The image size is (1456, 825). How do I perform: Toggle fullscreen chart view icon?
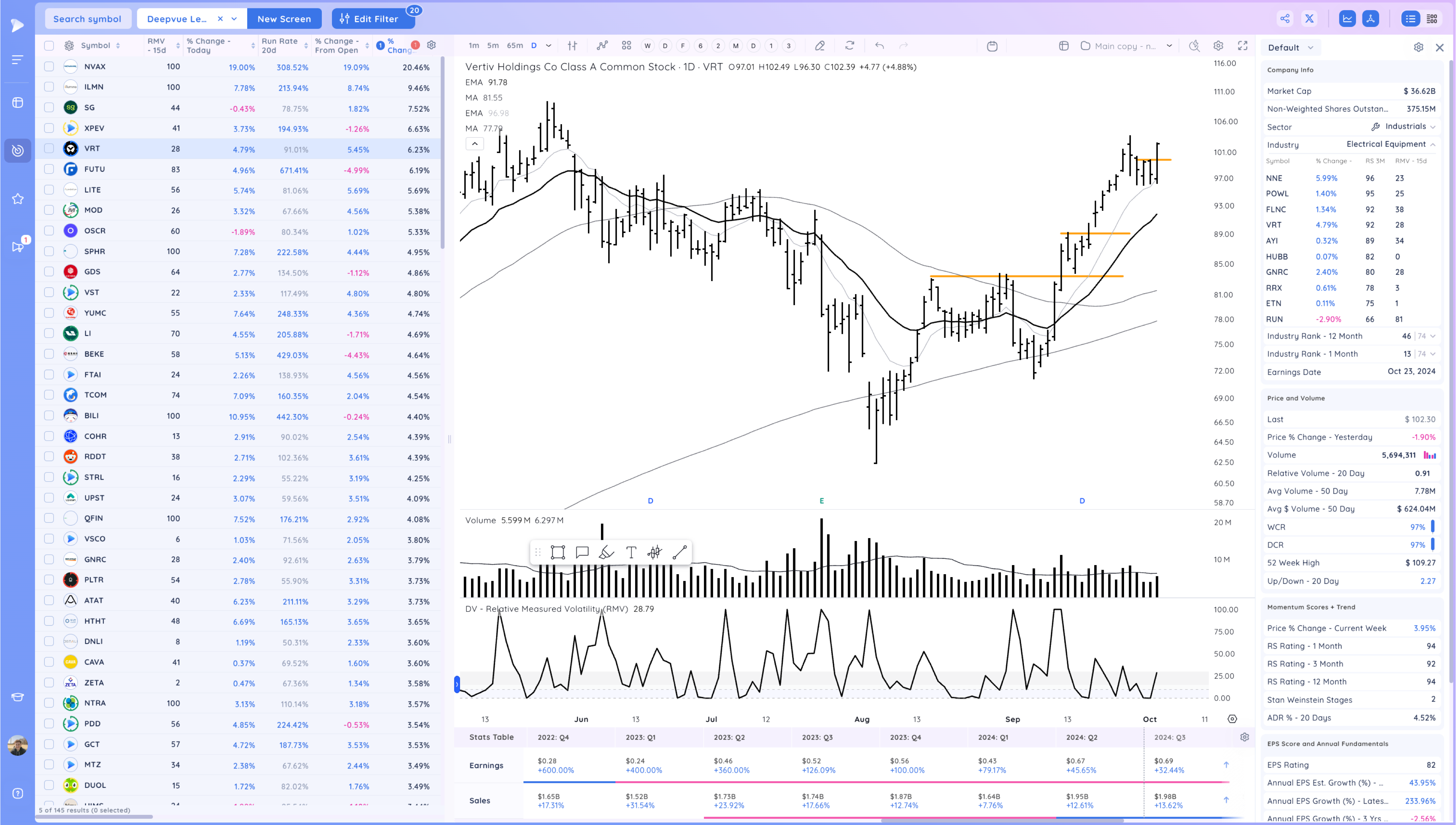coord(1242,46)
